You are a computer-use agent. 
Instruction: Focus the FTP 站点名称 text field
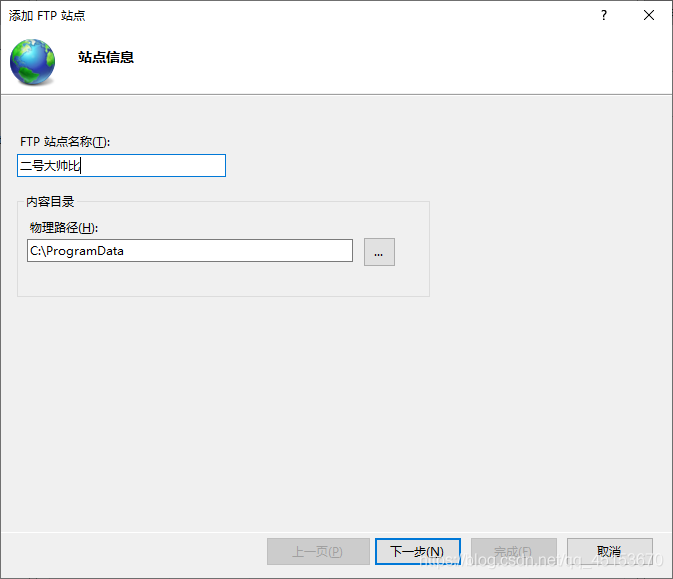[121, 165]
